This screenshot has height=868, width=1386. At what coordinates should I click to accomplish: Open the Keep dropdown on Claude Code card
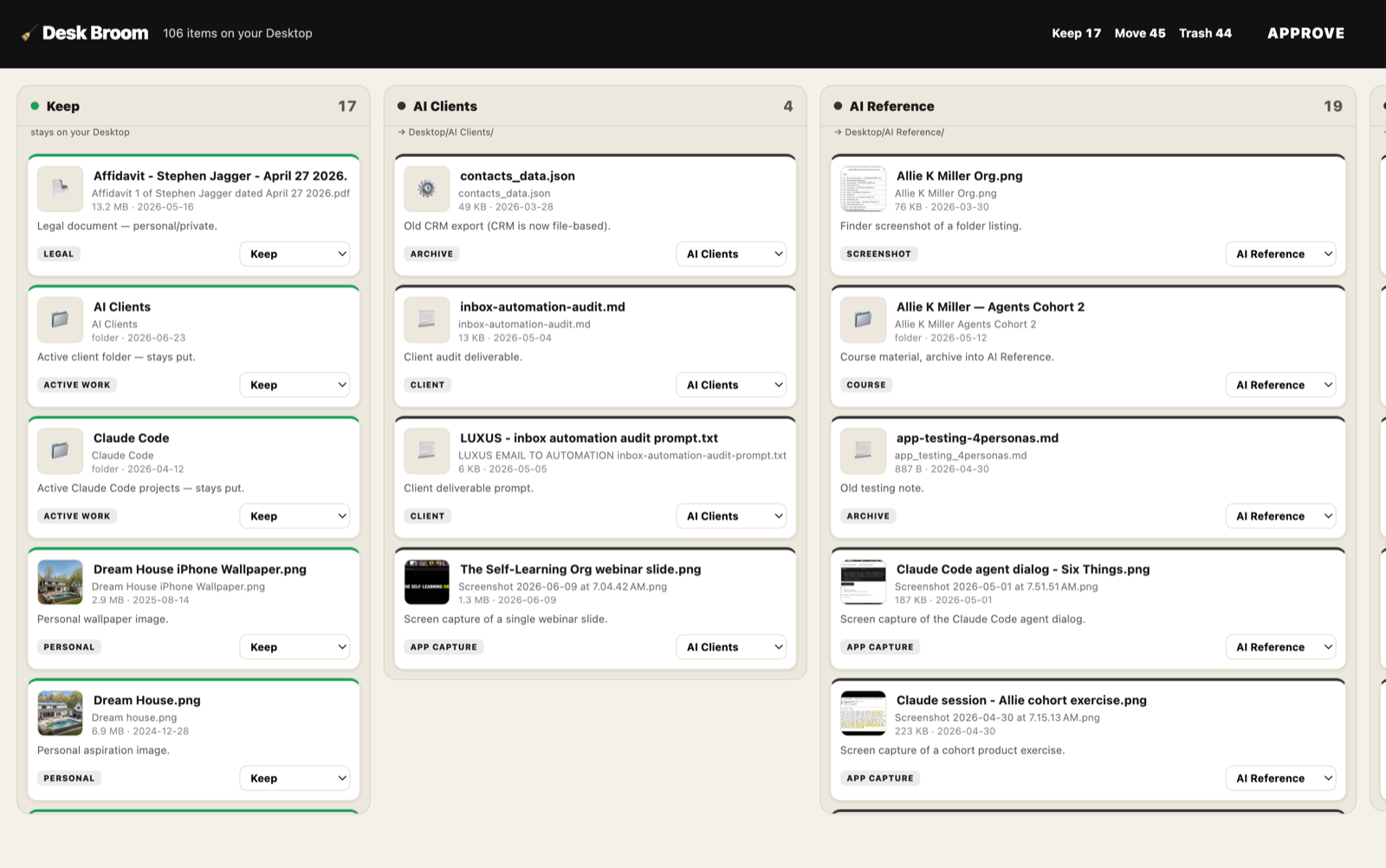coord(295,515)
